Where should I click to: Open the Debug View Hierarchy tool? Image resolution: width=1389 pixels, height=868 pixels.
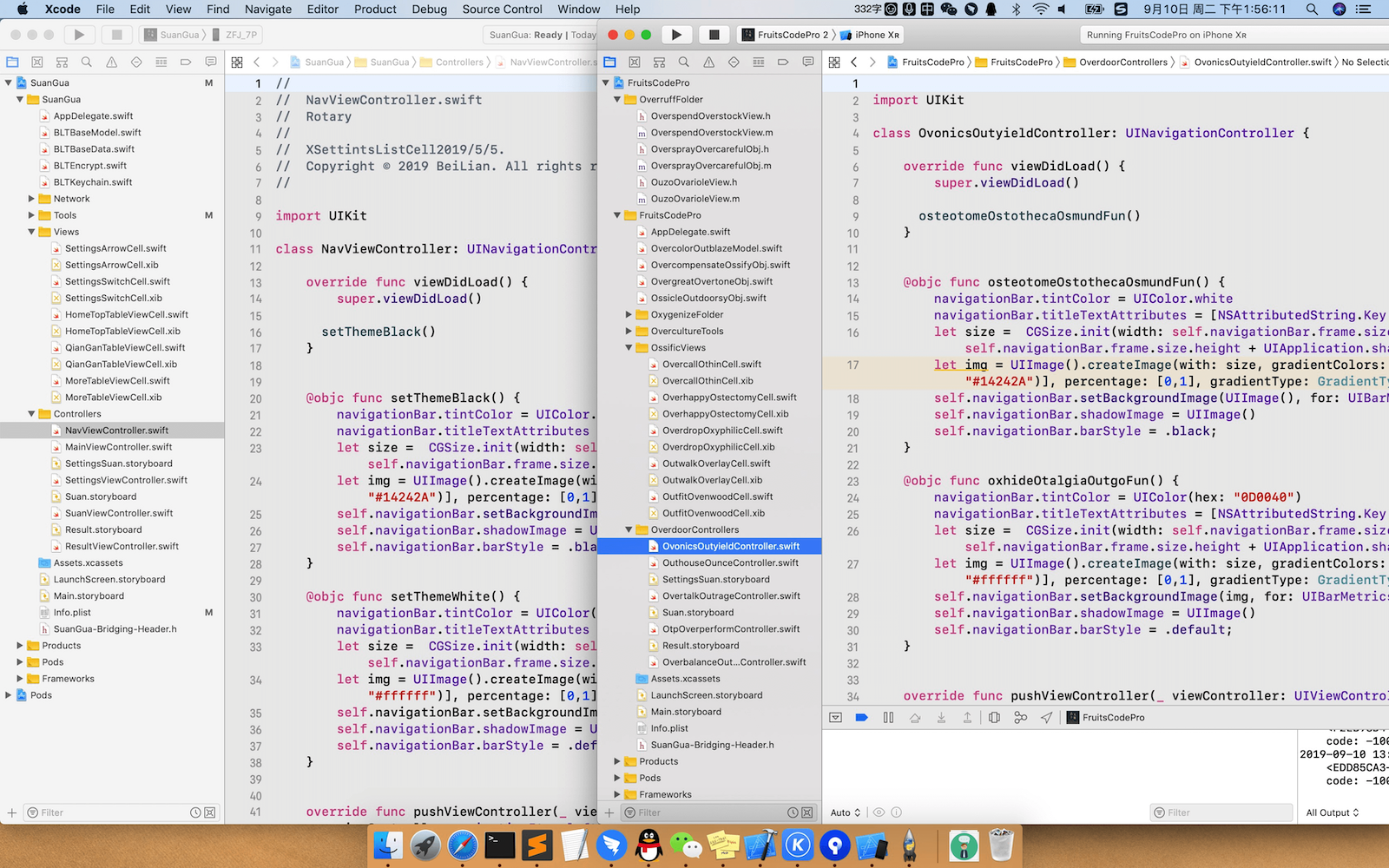tap(995, 717)
